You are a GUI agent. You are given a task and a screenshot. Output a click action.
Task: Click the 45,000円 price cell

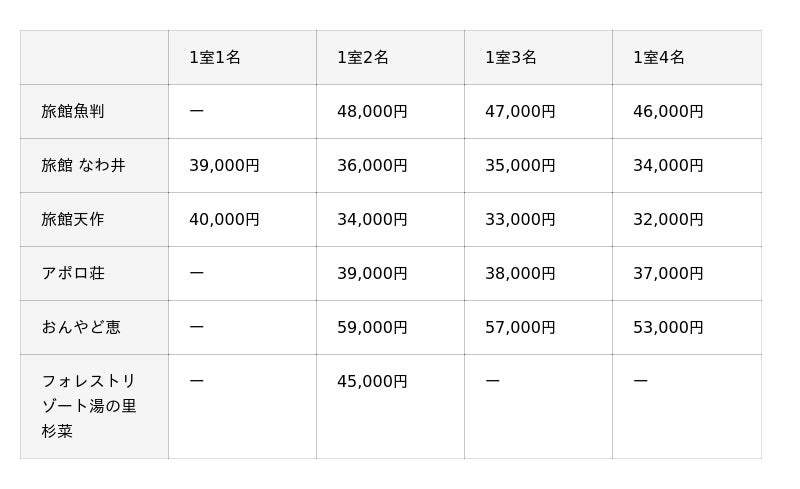point(372,382)
